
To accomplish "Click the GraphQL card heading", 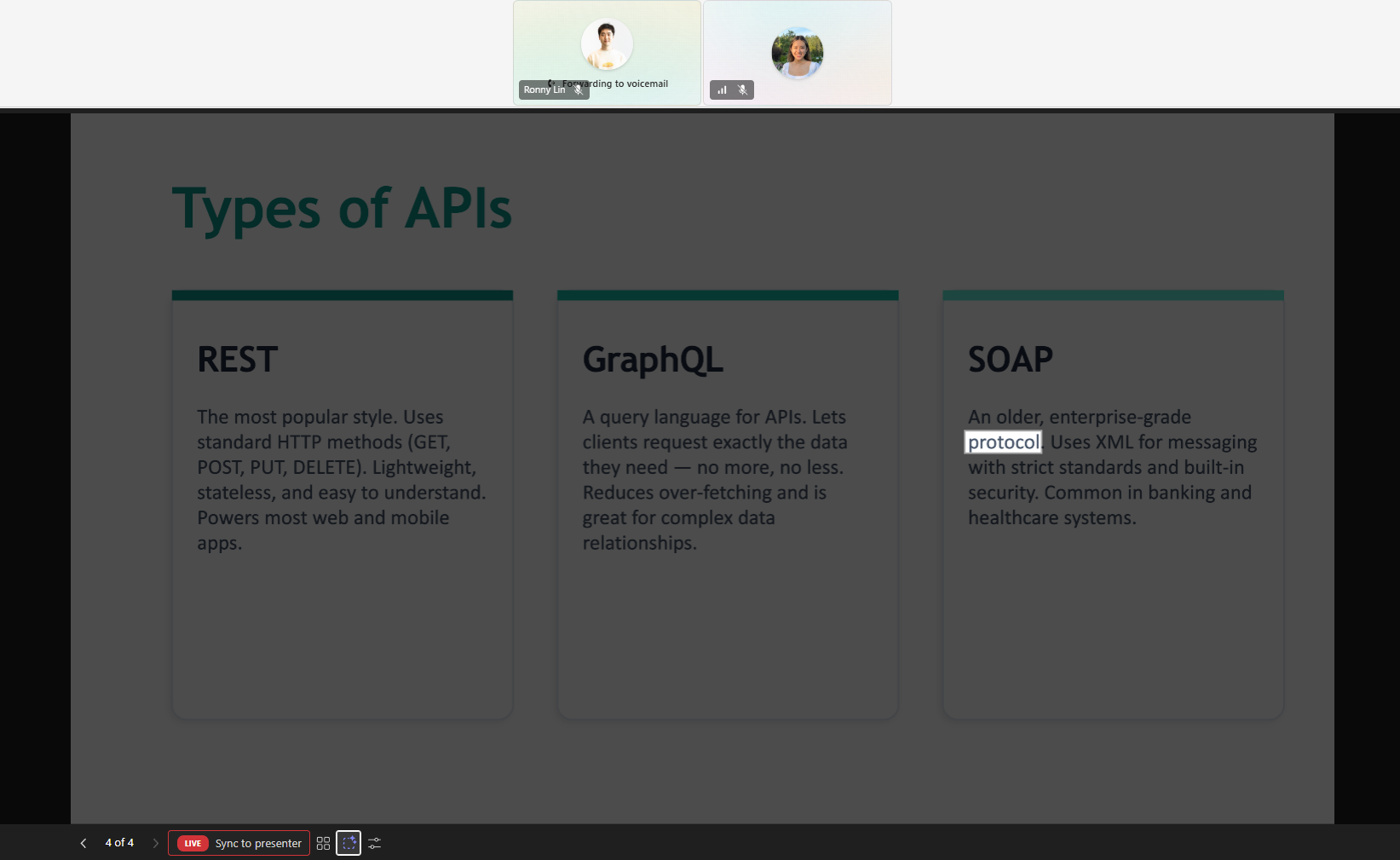I will (653, 360).
